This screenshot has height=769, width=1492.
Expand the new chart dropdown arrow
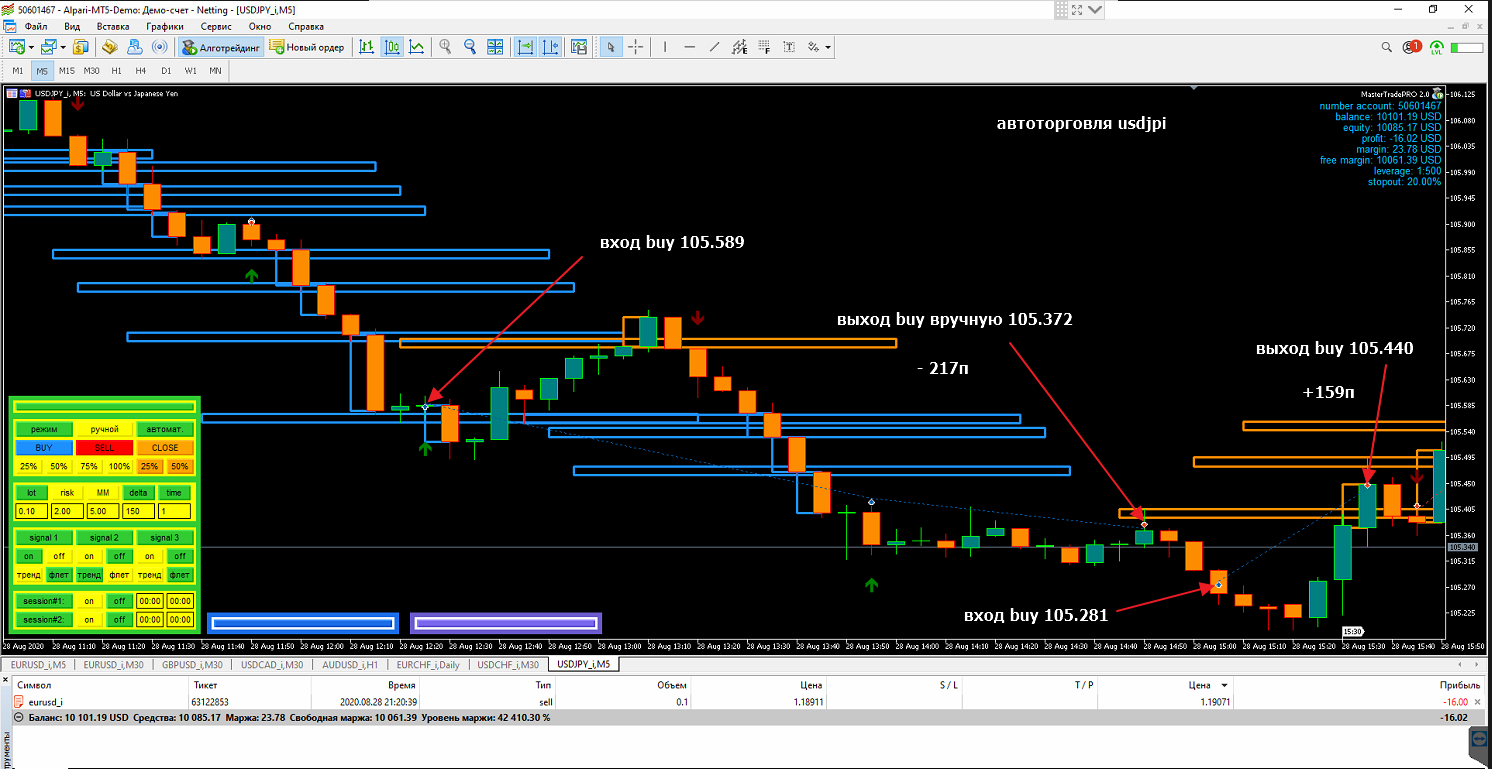(x=32, y=47)
